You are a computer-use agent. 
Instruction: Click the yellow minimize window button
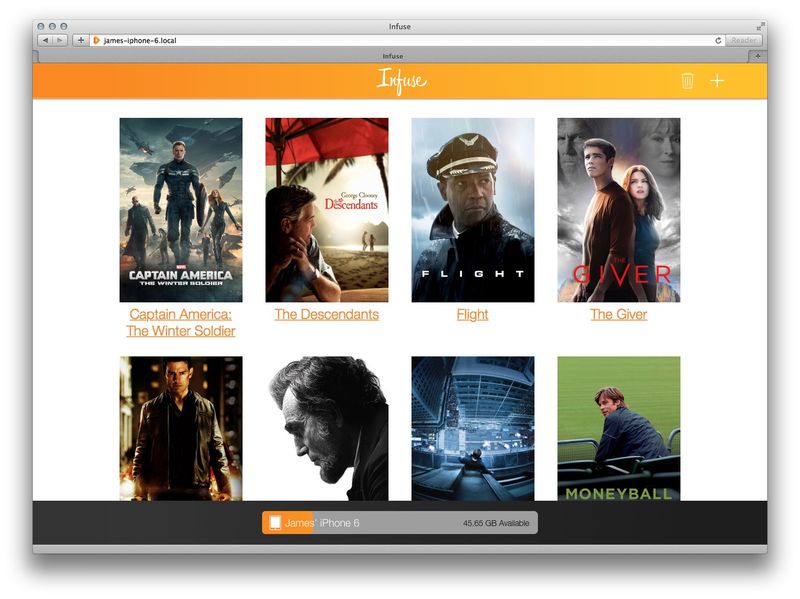coord(52,26)
